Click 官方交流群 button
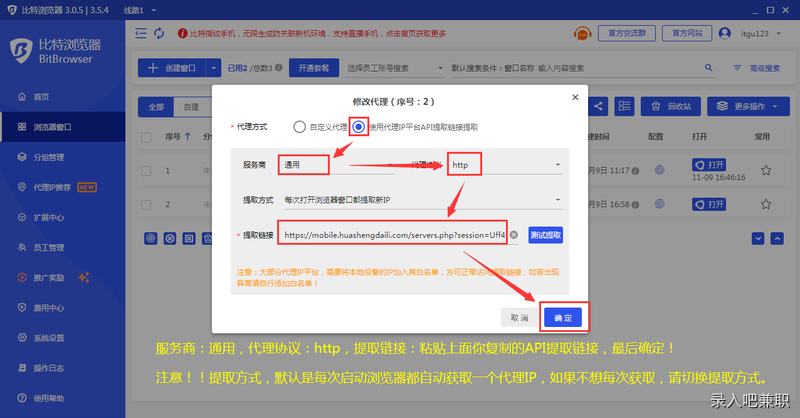 (627, 33)
